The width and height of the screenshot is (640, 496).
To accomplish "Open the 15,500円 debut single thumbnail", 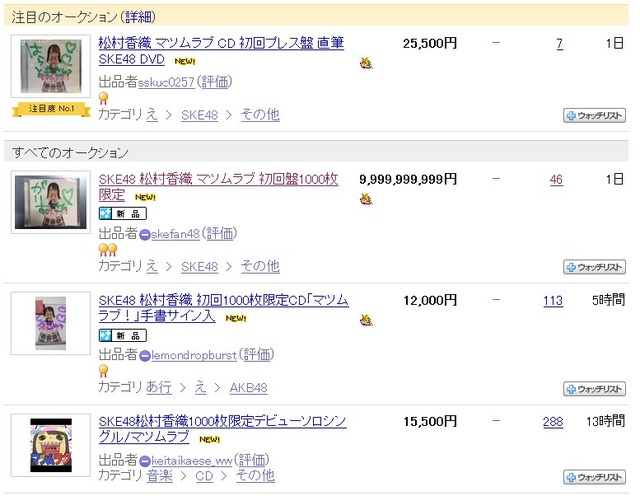I will (x=51, y=445).
